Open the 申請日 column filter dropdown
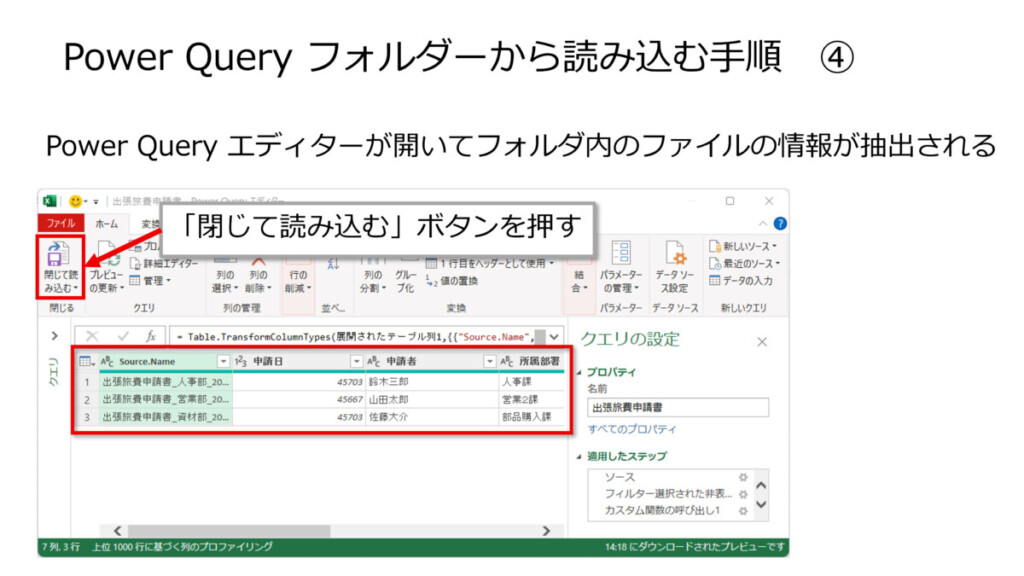 point(356,361)
